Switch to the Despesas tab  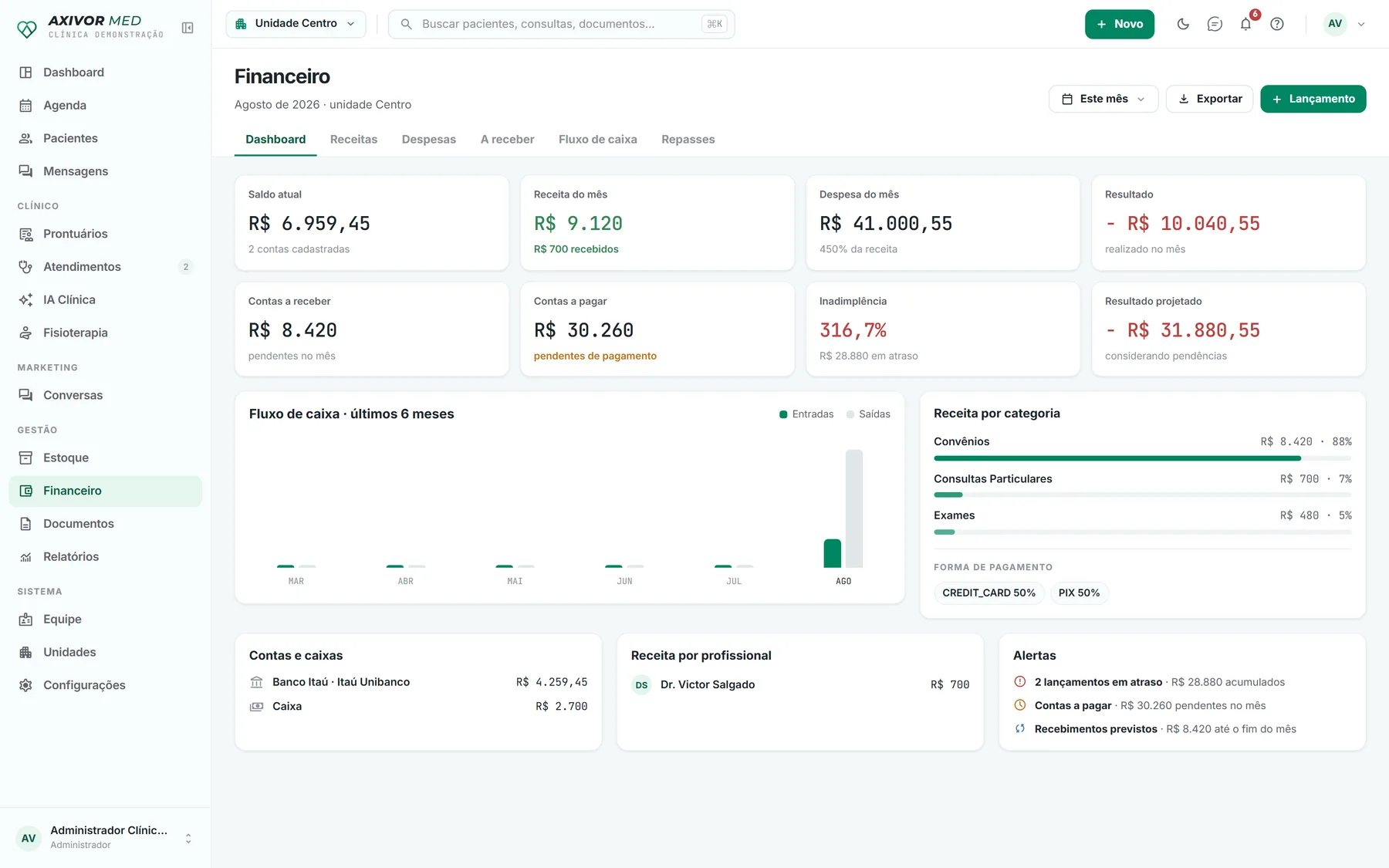(429, 140)
